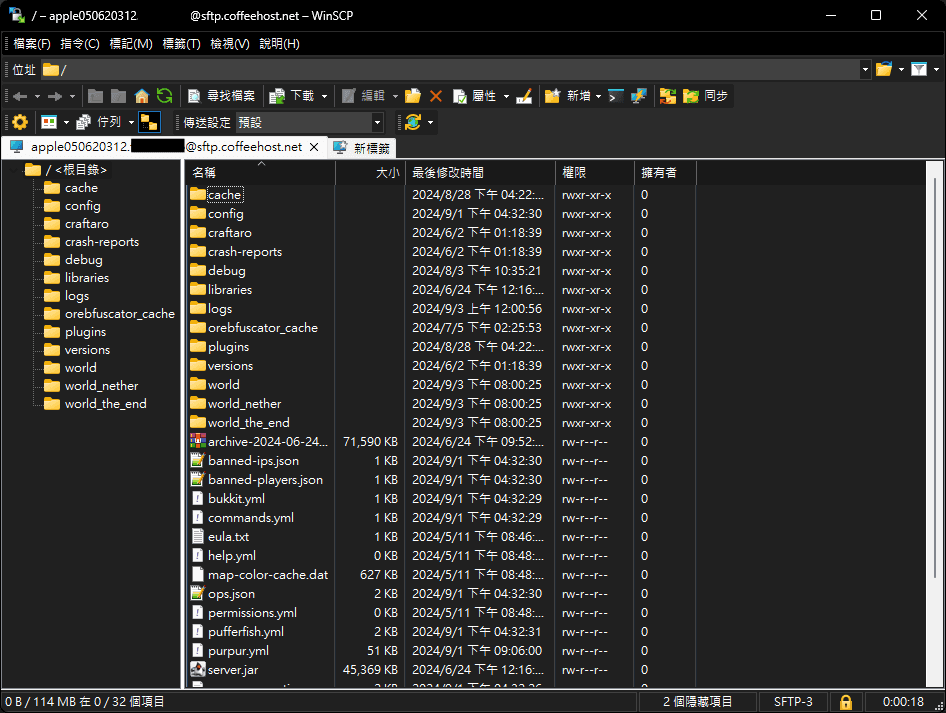Open the 檔案(F) menu

[32, 43]
